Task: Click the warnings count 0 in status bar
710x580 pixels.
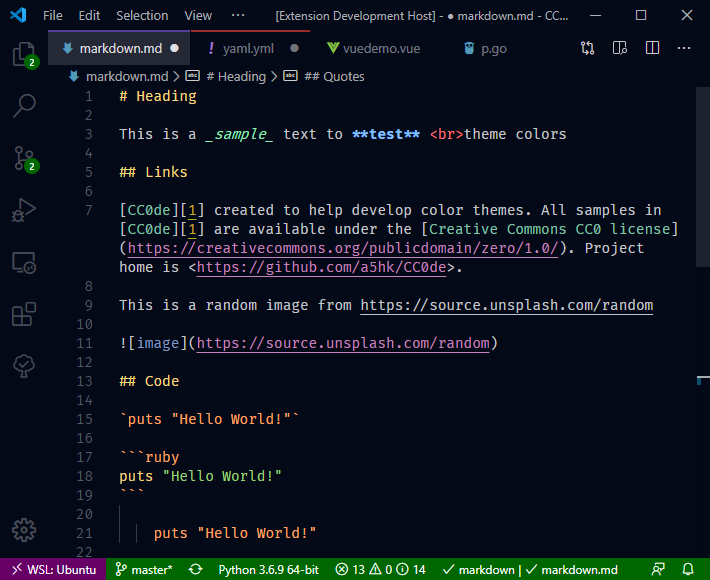Action: (381, 570)
